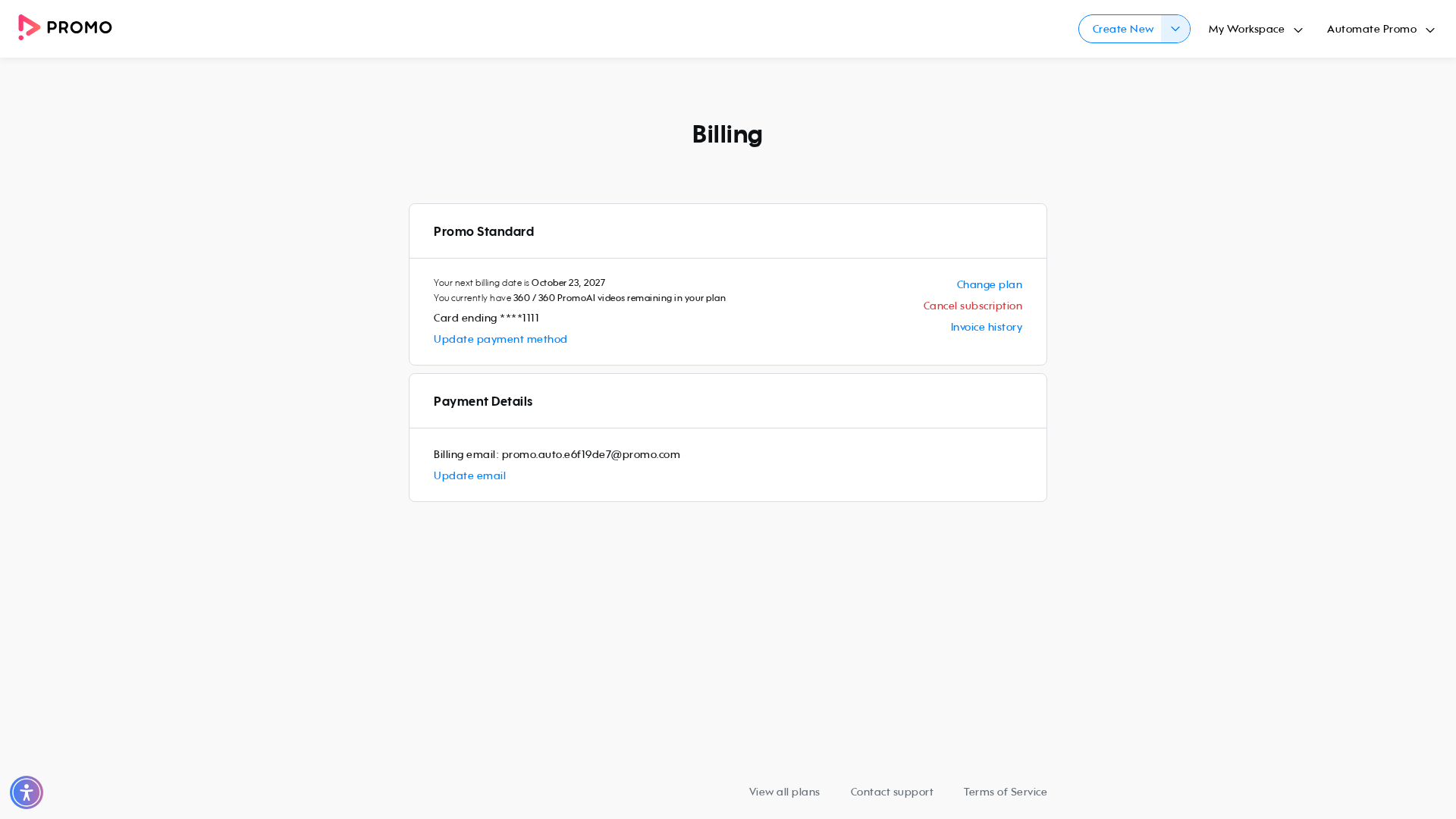
Task: Click Cancel subscription link
Action: click(972, 306)
